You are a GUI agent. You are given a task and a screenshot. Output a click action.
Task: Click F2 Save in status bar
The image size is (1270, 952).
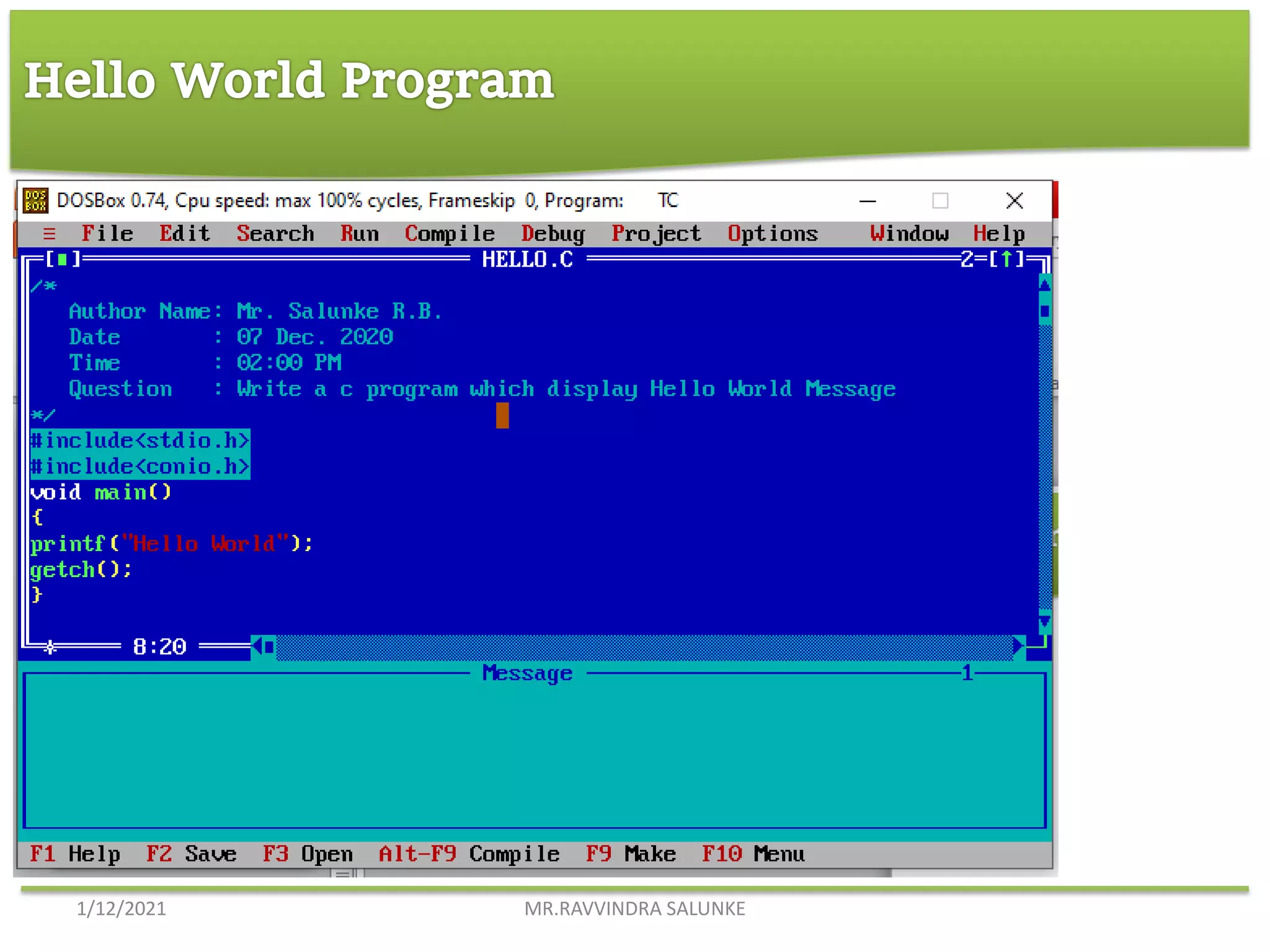pos(191,854)
